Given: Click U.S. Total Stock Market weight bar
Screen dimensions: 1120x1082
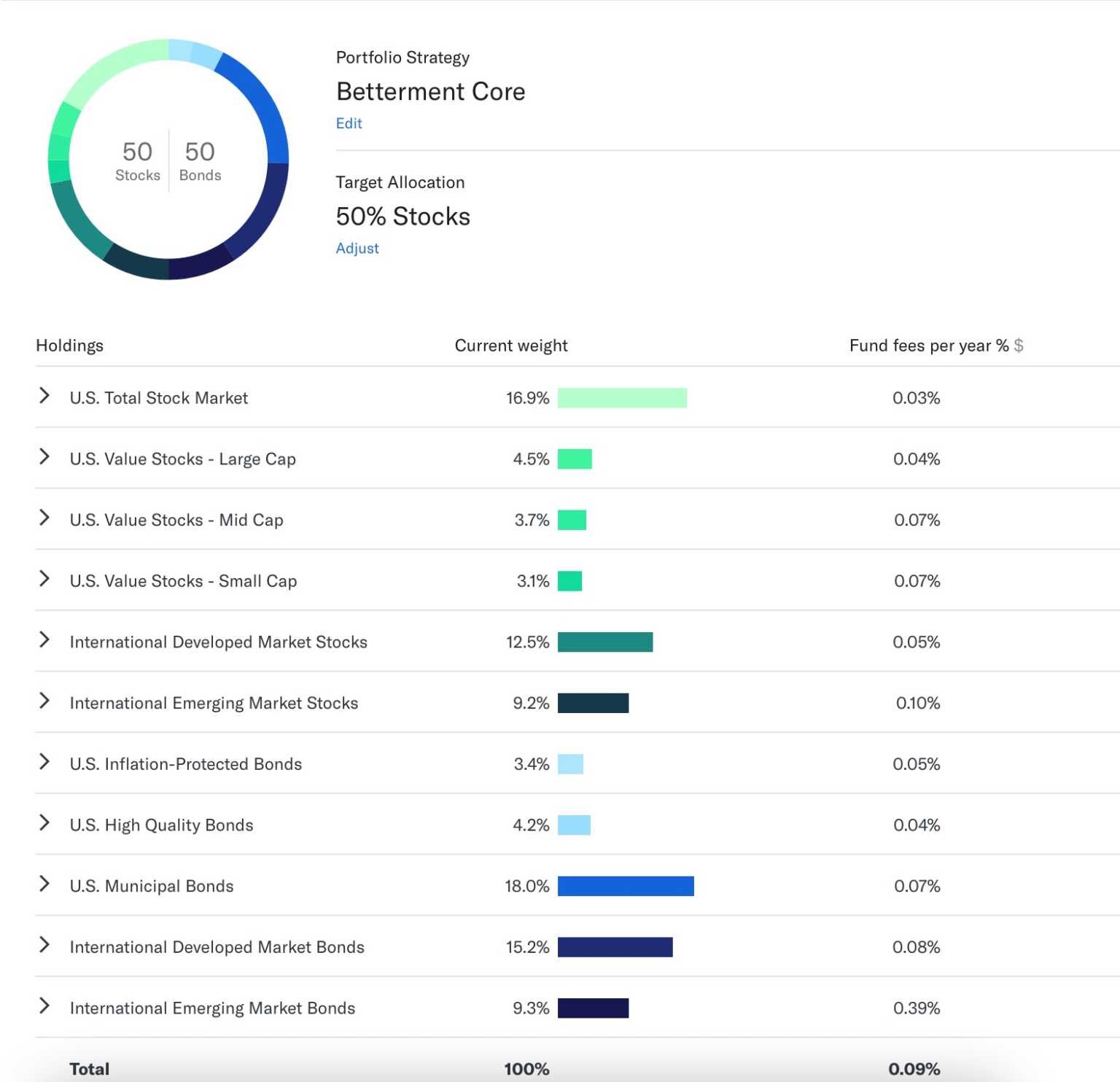Looking at the screenshot, I should pyautogui.click(x=622, y=398).
